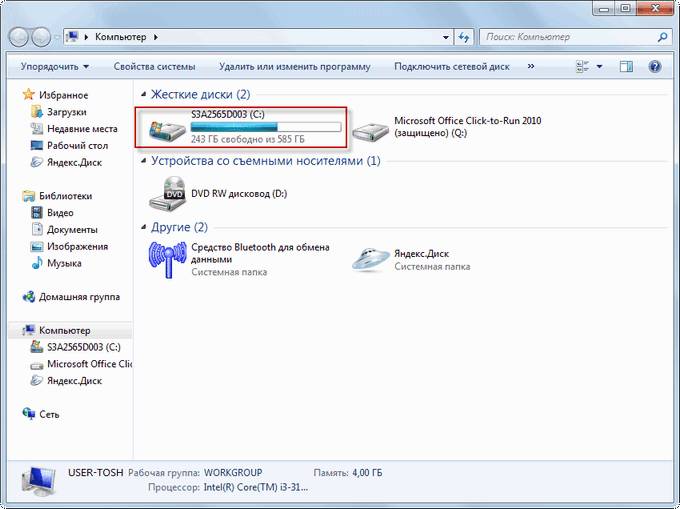Collapse the Другие group

tap(142, 227)
